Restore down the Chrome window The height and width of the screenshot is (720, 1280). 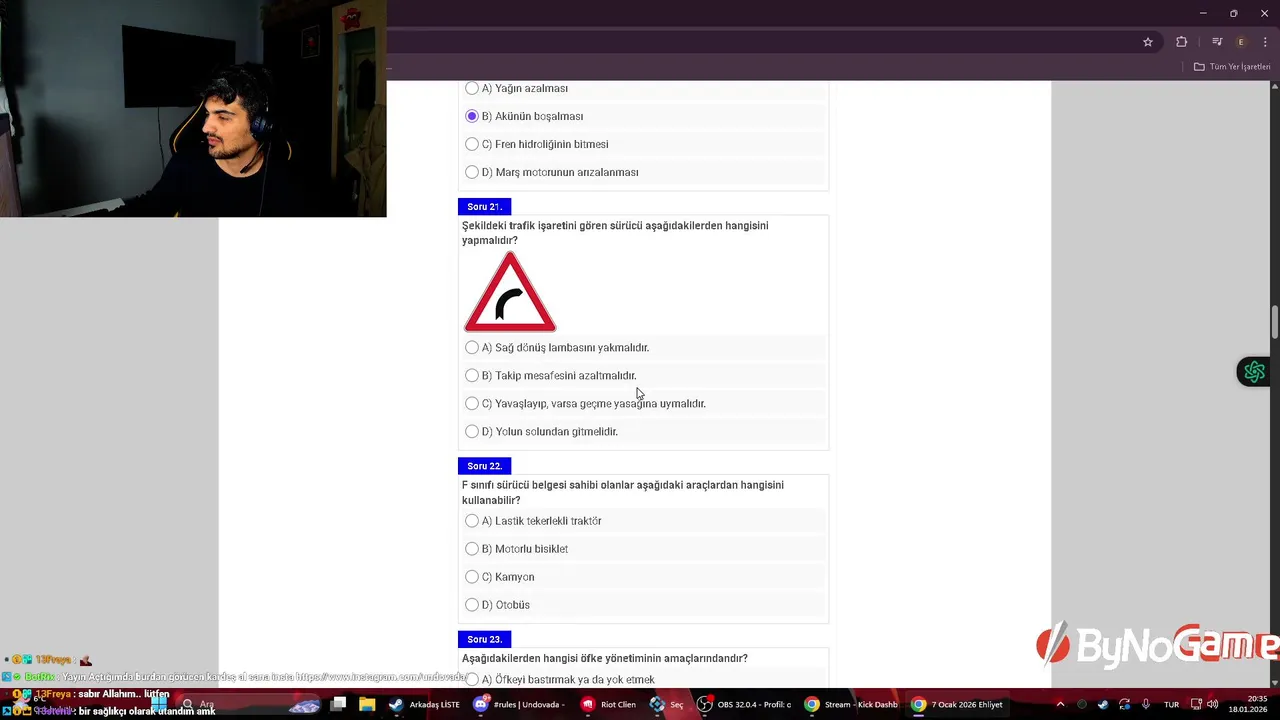(x=1233, y=13)
